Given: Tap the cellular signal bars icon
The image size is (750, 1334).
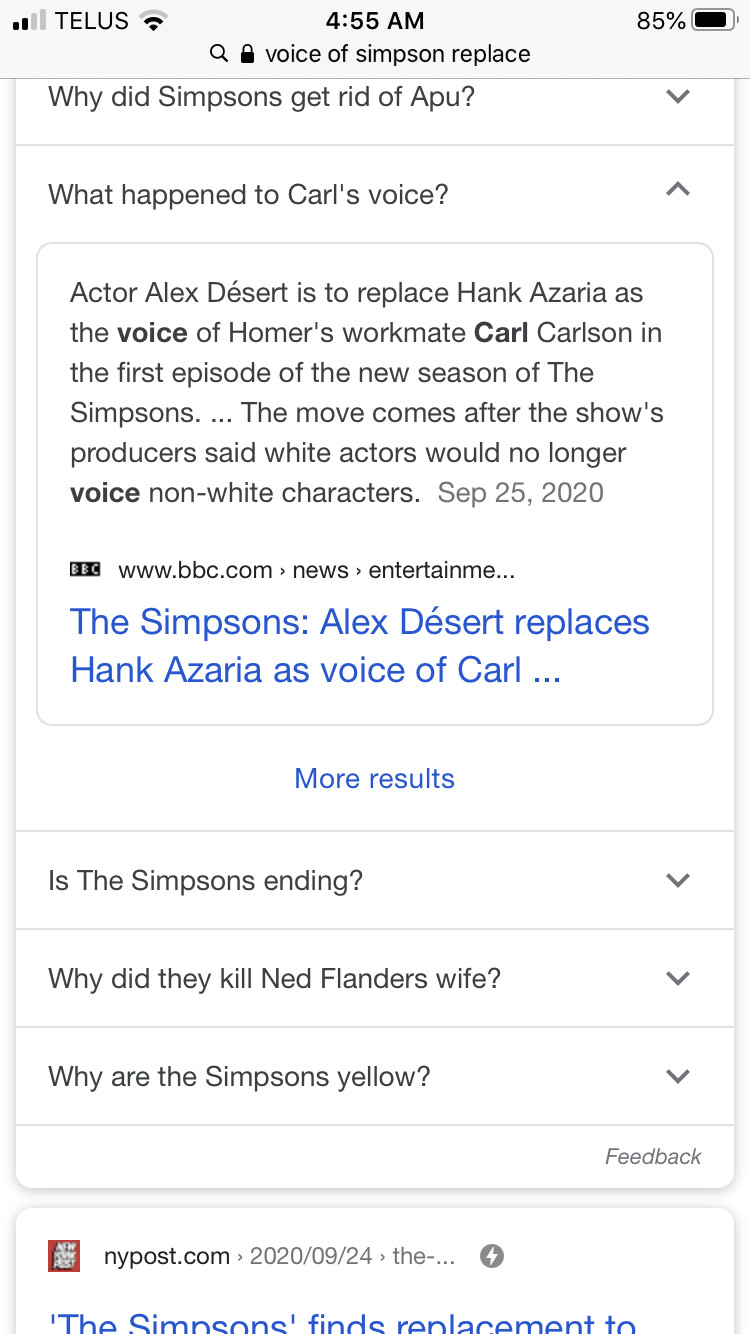Looking at the screenshot, I should 29,21.
